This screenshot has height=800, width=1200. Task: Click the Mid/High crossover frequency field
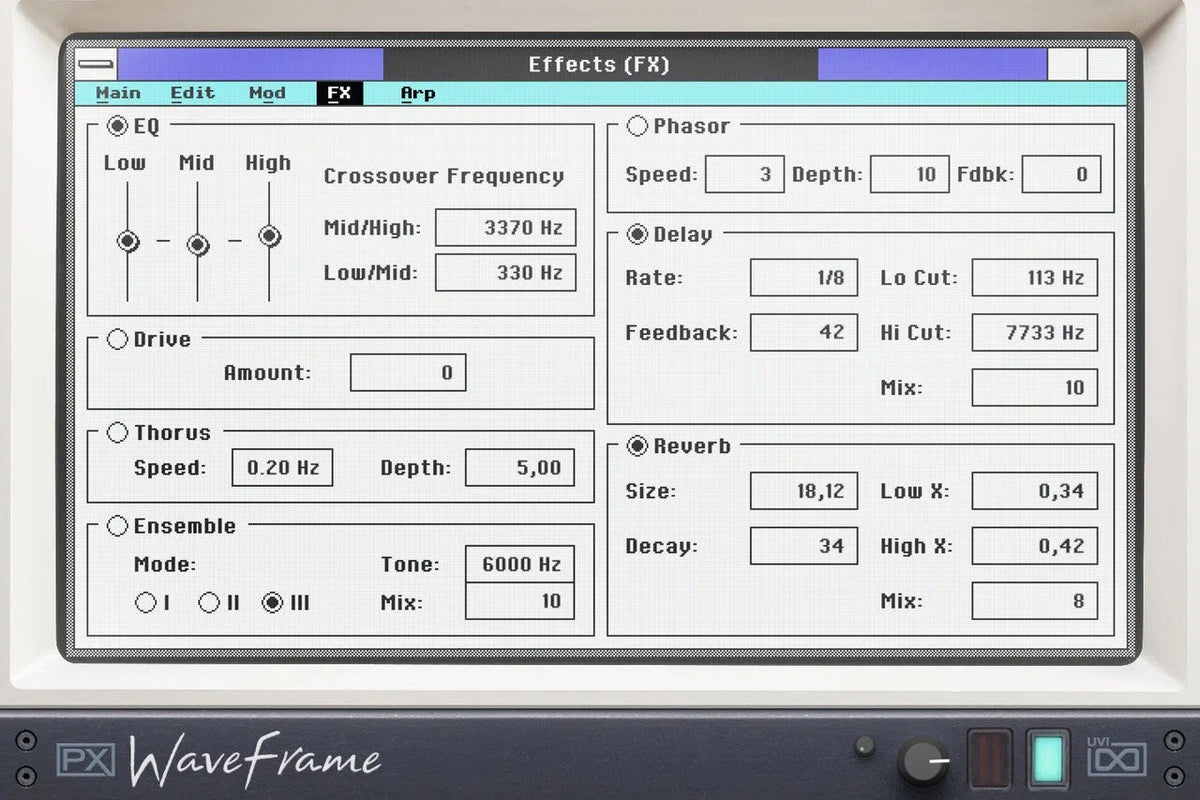506,227
